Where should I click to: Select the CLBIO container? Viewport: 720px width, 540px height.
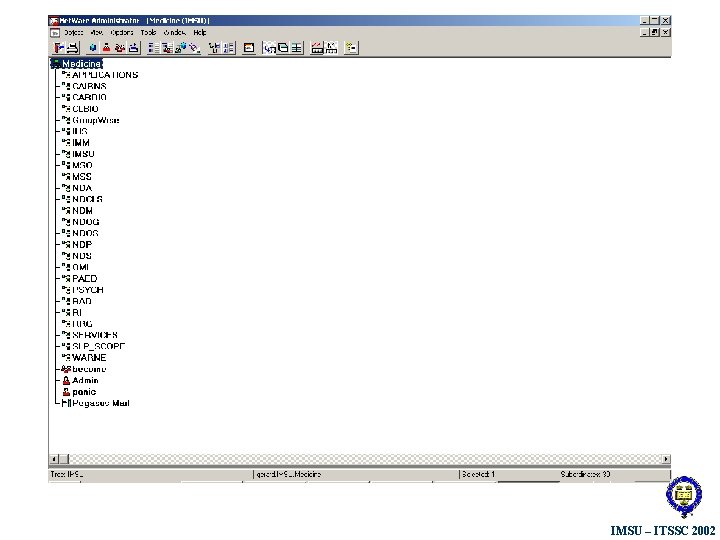pyautogui.click(x=85, y=109)
